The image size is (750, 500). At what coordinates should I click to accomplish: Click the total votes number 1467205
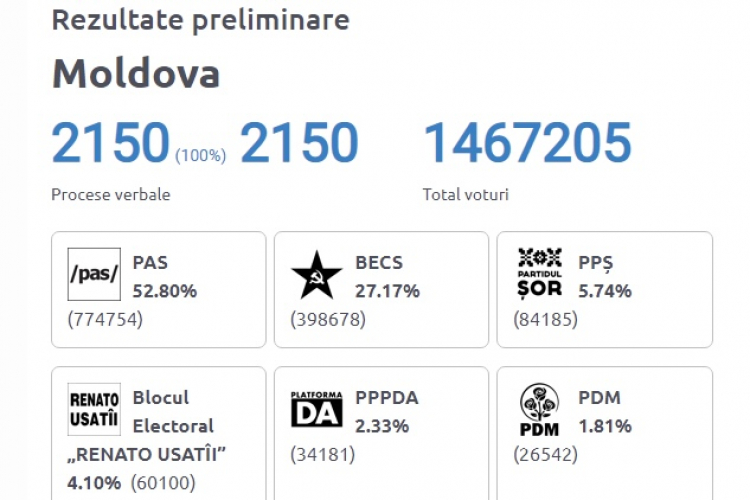527,142
